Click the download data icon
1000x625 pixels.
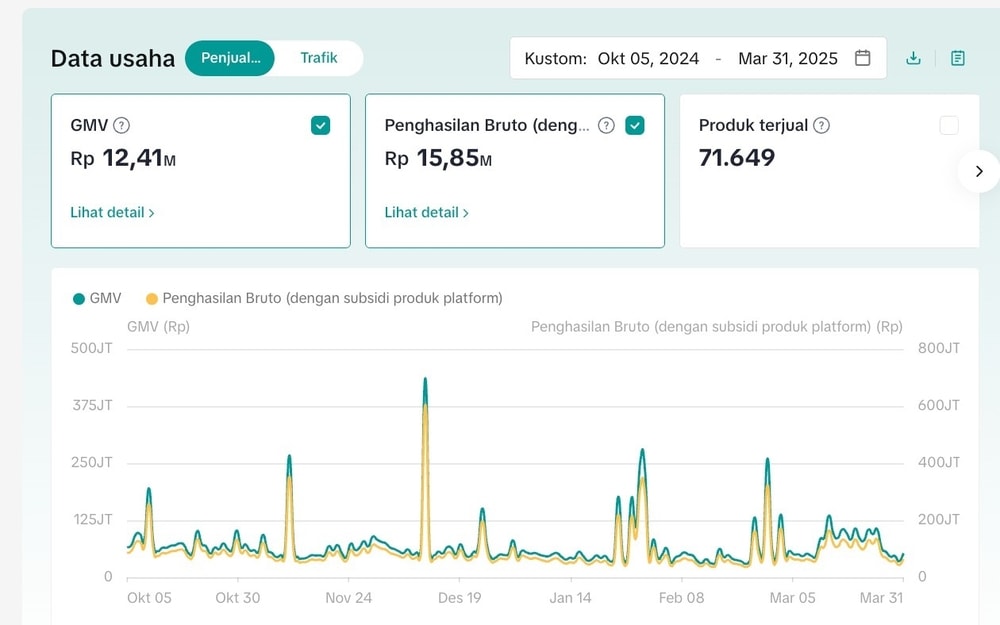pos(913,58)
